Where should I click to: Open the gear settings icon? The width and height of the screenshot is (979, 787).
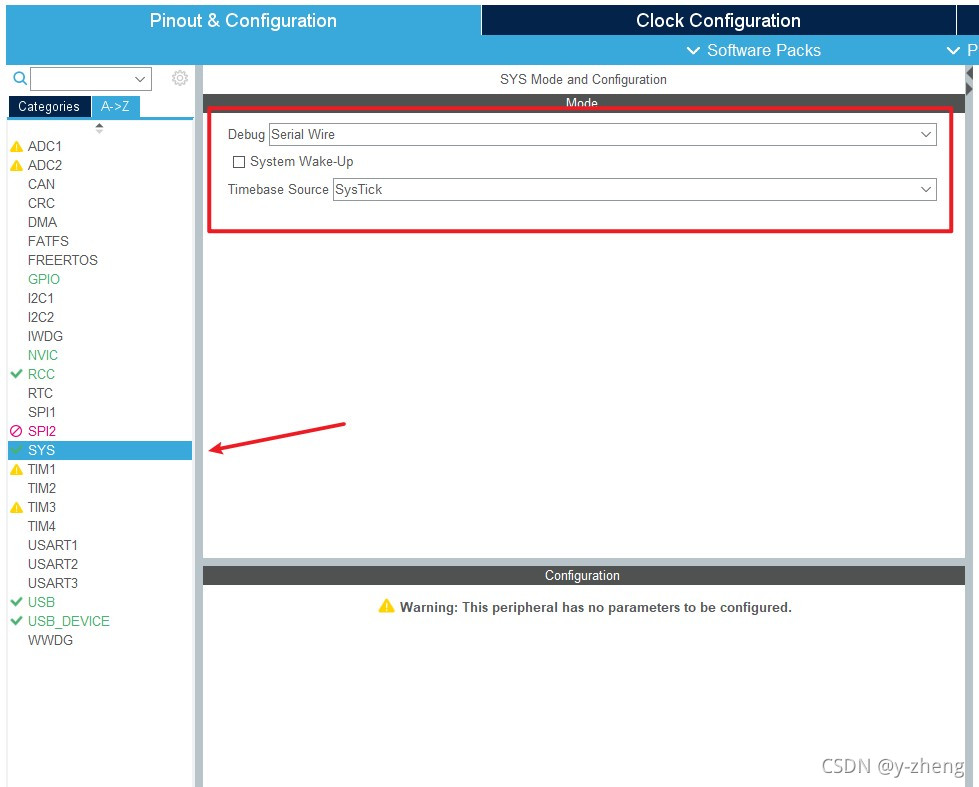(180, 78)
